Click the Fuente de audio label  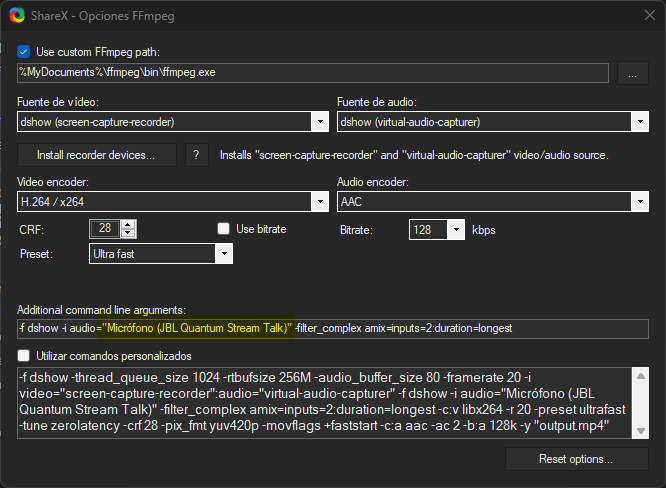tap(377, 102)
